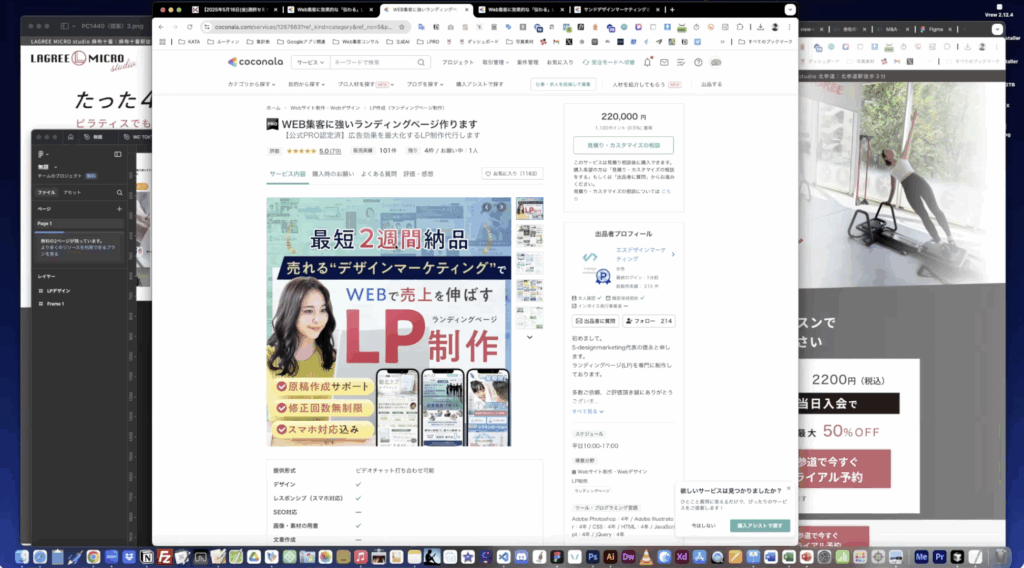
Task: Open coconala messages envelope icon
Action: pyautogui.click(x=664, y=63)
